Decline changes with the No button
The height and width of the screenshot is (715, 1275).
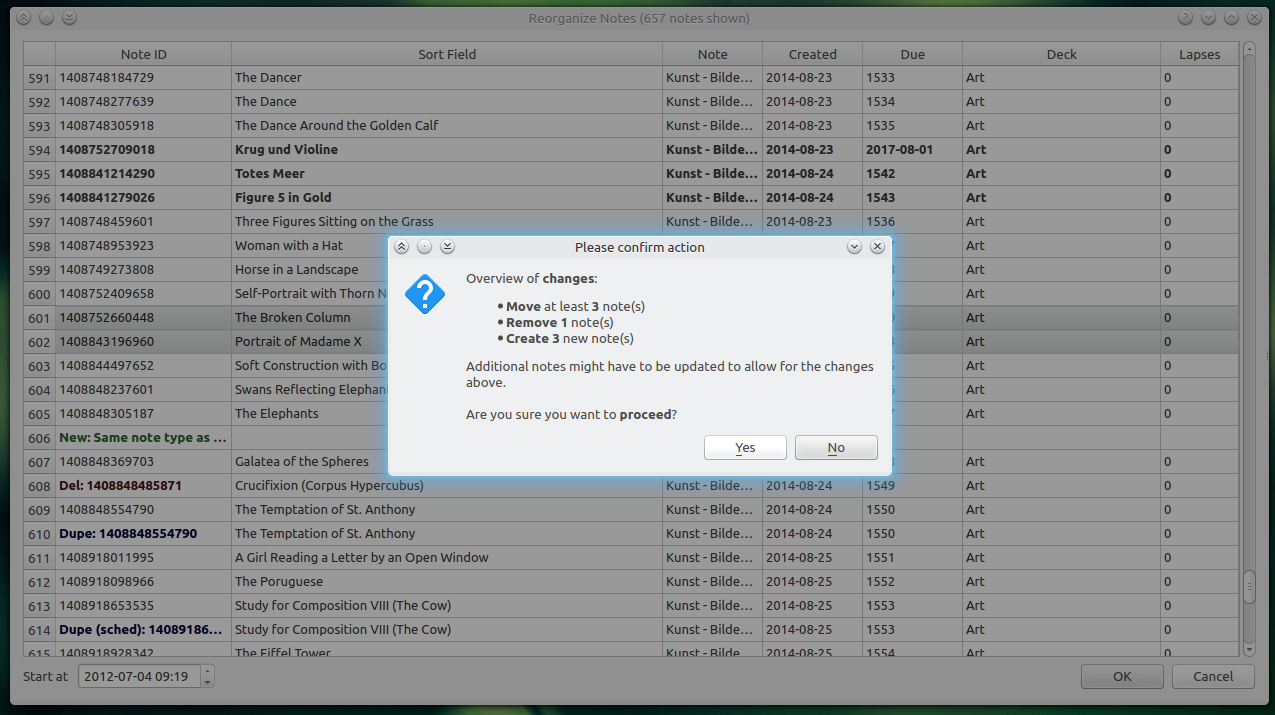(x=836, y=448)
